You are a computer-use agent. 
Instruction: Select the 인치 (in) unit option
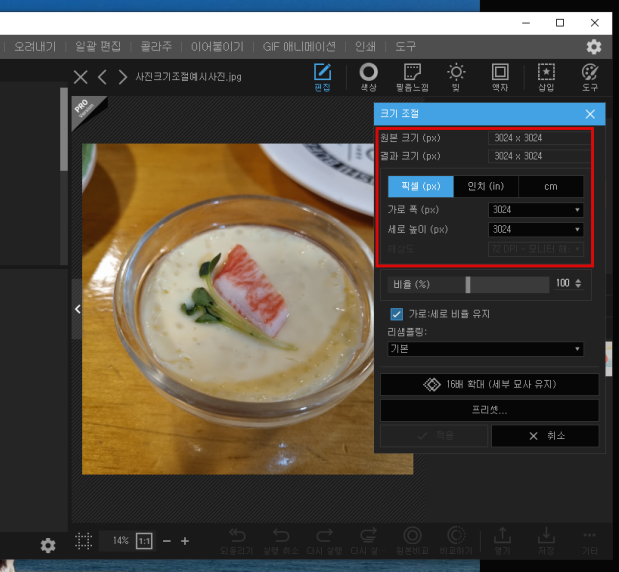pos(486,186)
